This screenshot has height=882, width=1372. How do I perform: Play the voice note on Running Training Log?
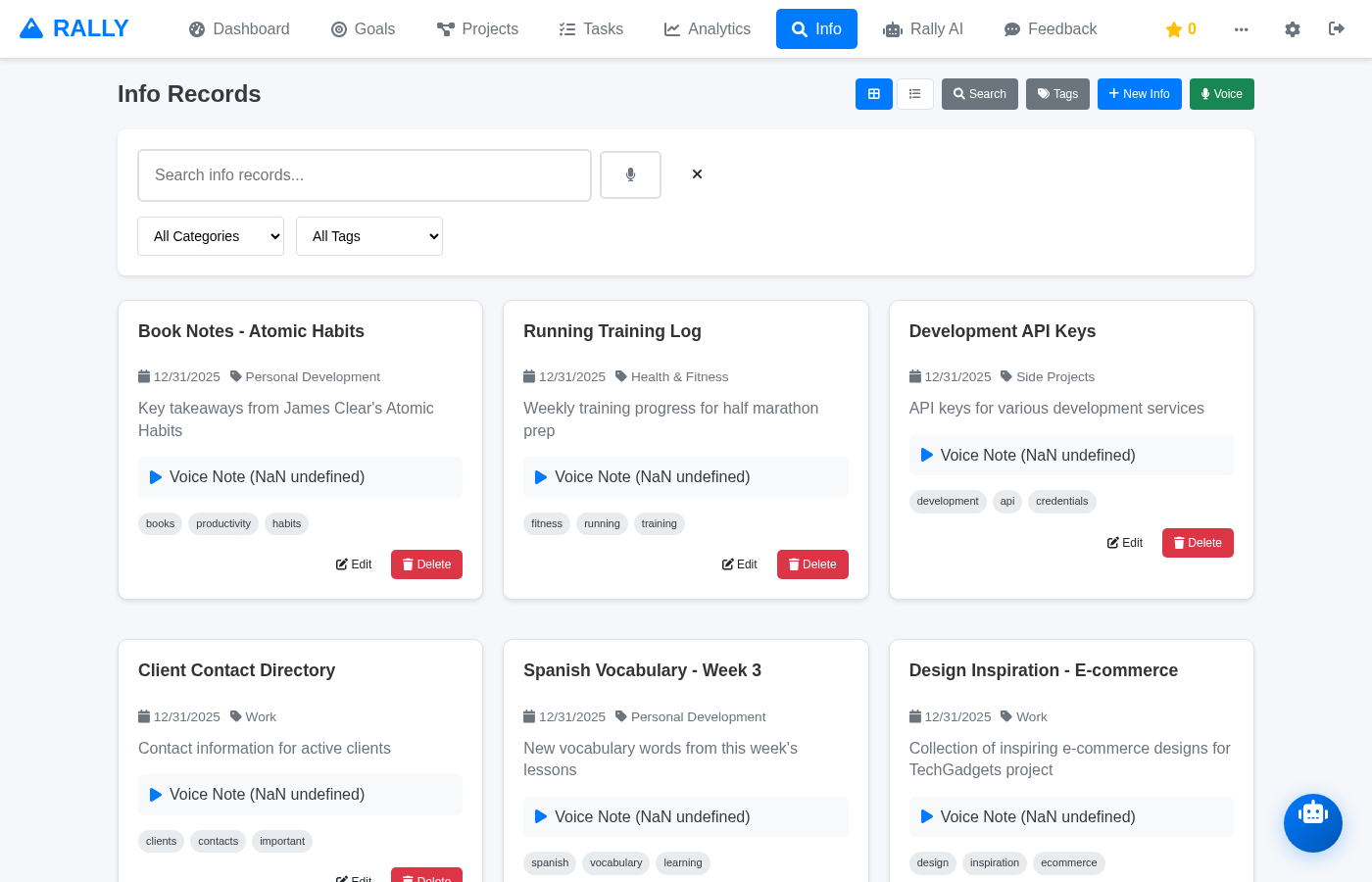[540, 476]
